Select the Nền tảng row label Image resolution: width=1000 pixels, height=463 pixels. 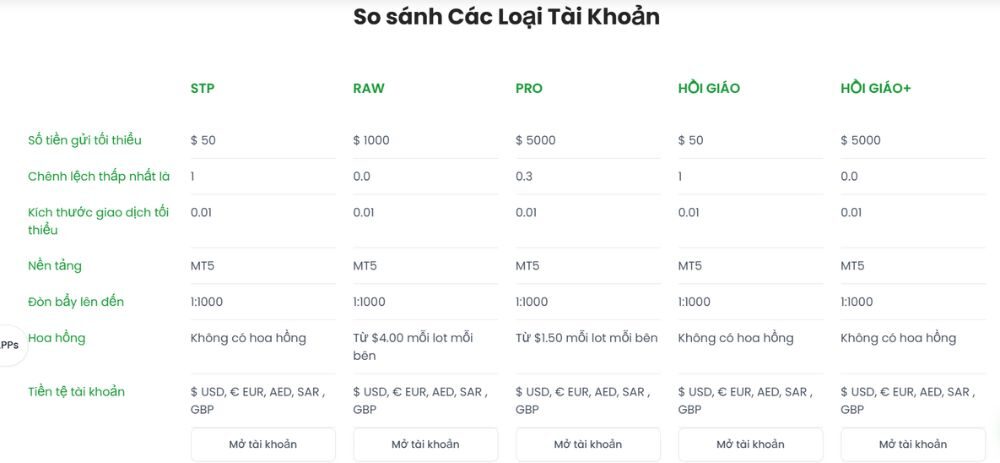coord(55,266)
